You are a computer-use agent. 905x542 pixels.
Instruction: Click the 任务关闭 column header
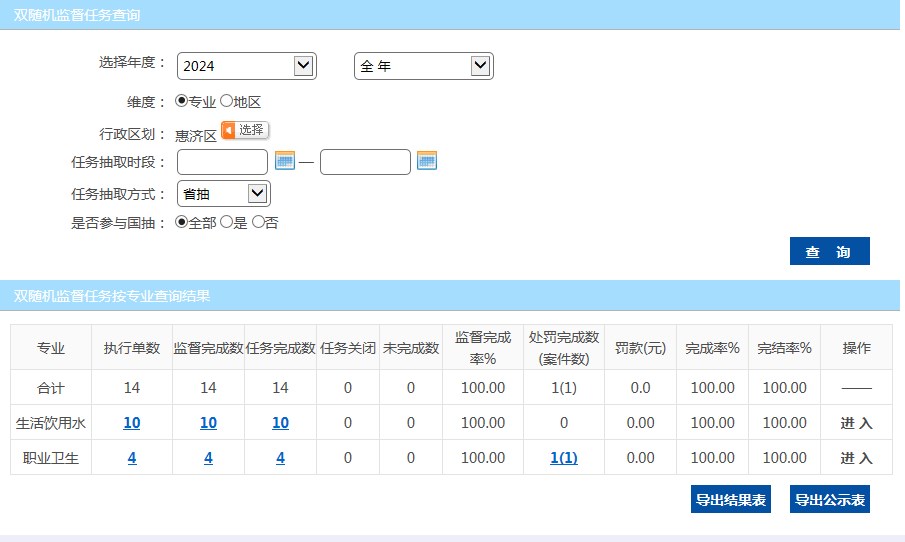click(348, 348)
